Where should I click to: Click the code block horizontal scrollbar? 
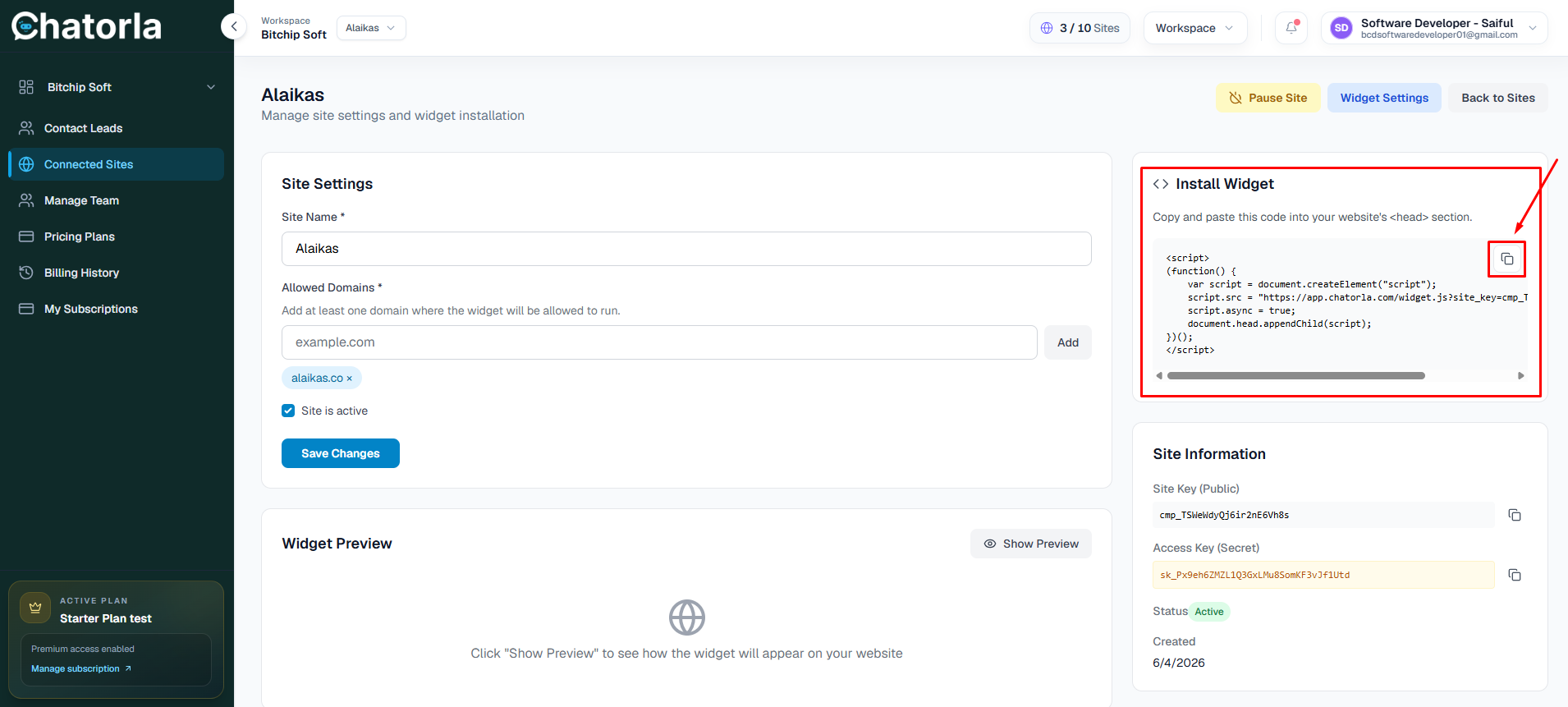pyautogui.click(x=1296, y=376)
